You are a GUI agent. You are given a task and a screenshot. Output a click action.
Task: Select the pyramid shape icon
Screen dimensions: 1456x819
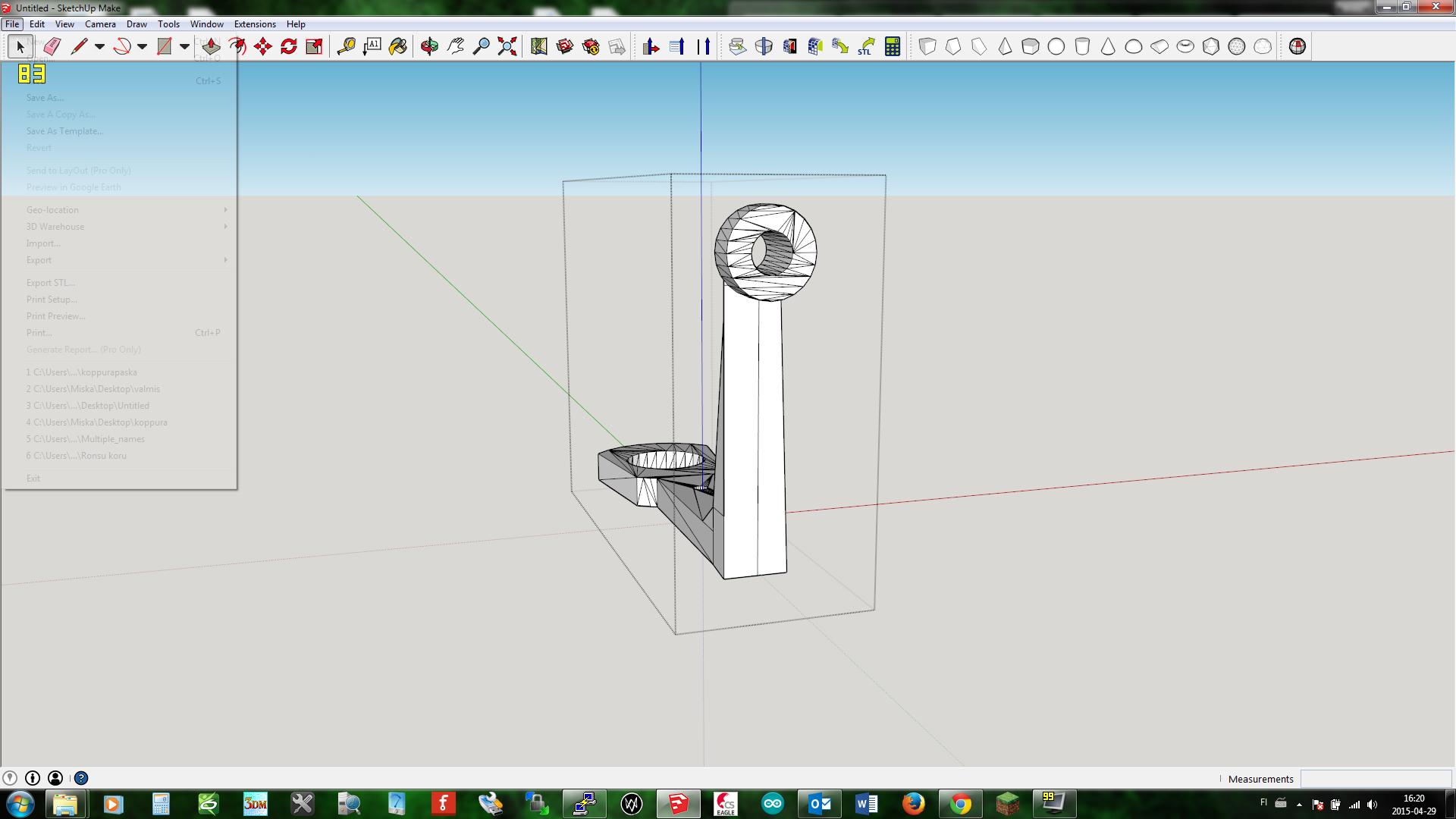click(1005, 46)
